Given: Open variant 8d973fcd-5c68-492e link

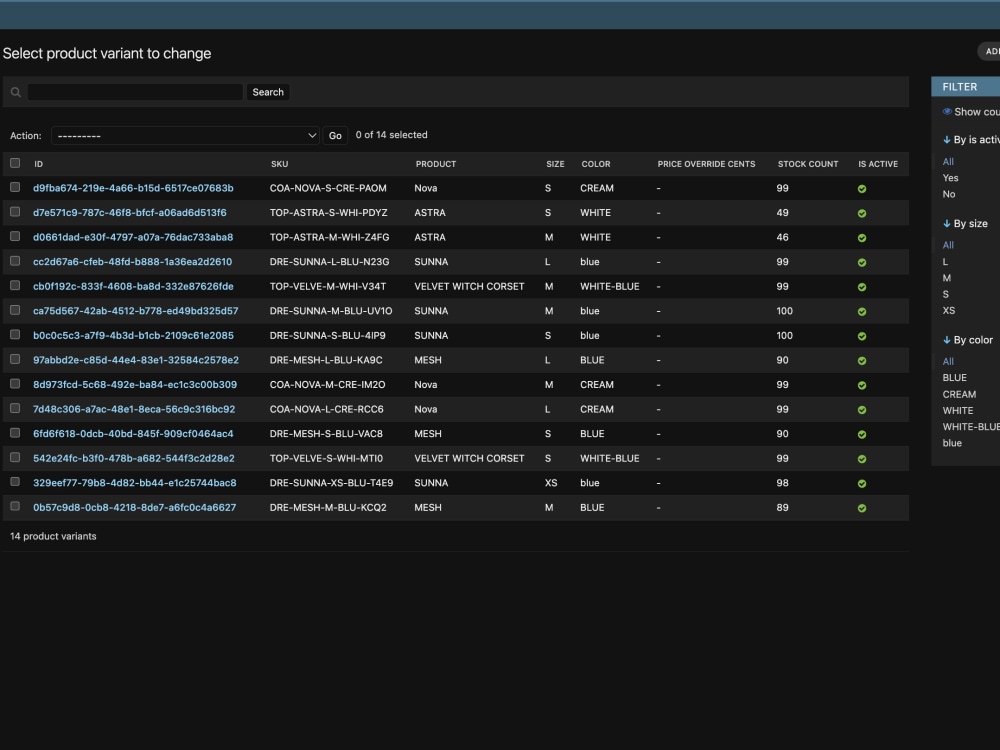Looking at the screenshot, I should point(135,385).
